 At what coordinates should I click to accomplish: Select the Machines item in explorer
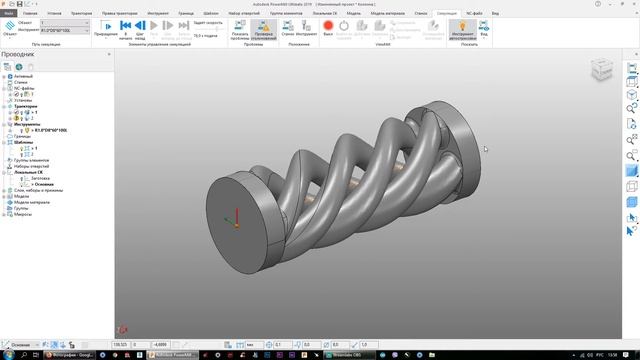pyautogui.click(x=20, y=82)
